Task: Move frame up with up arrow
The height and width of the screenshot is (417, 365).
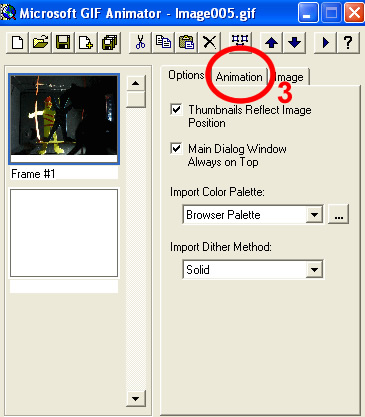Action: 272,43
